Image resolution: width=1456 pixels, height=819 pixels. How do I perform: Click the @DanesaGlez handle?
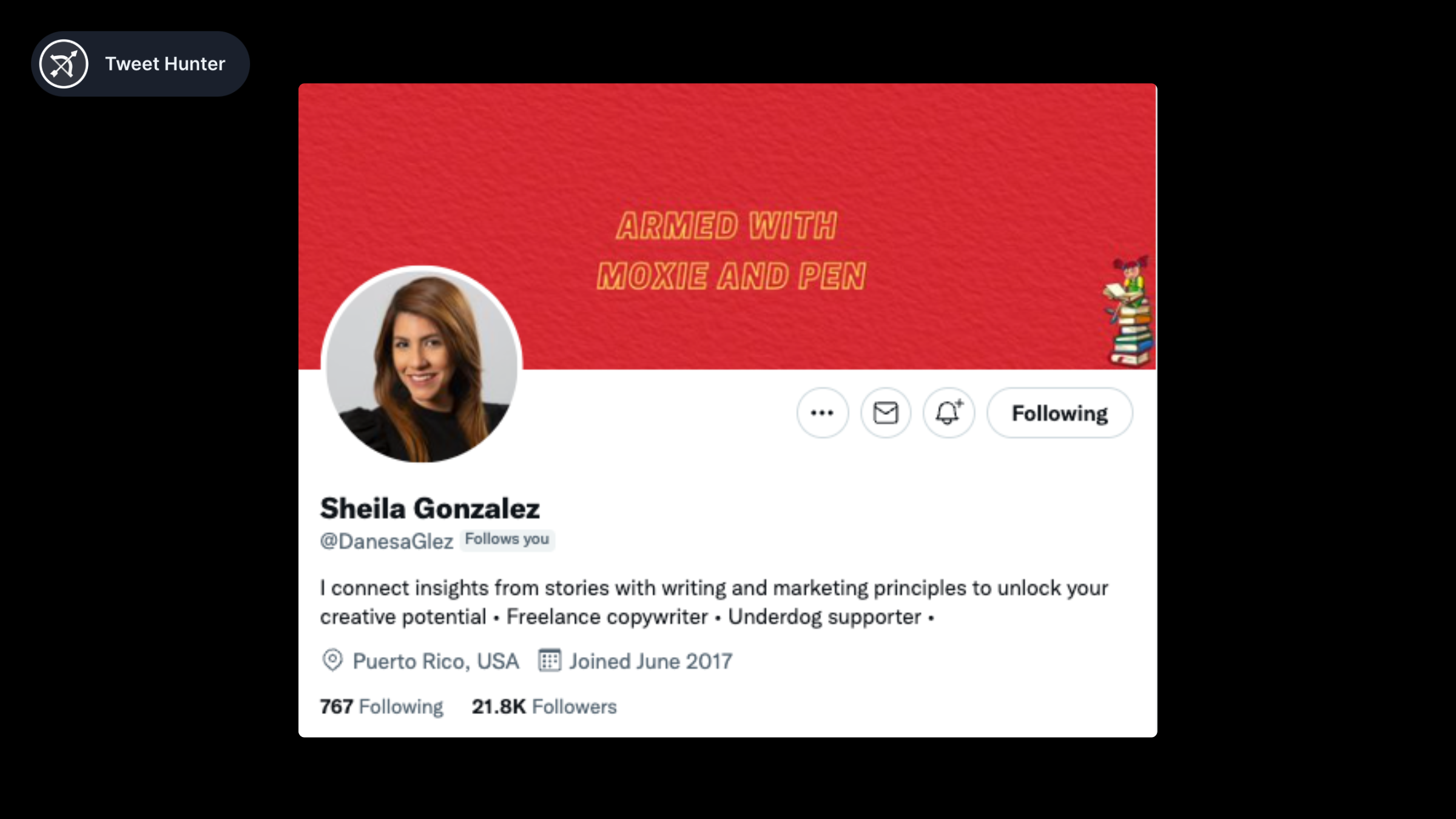click(x=386, y=541)
